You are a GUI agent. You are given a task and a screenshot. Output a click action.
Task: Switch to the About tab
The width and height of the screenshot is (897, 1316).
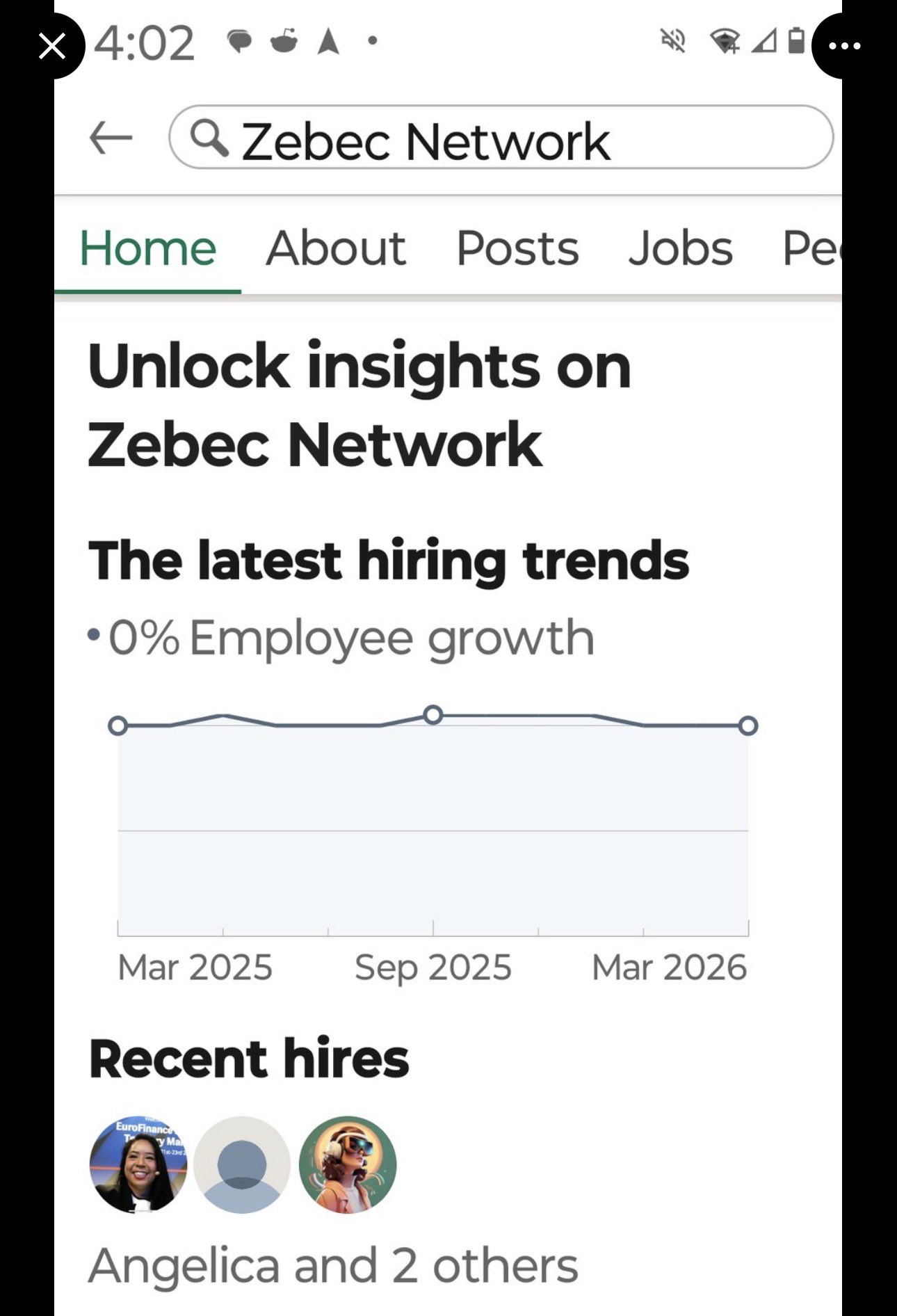[x=336, y=248]
